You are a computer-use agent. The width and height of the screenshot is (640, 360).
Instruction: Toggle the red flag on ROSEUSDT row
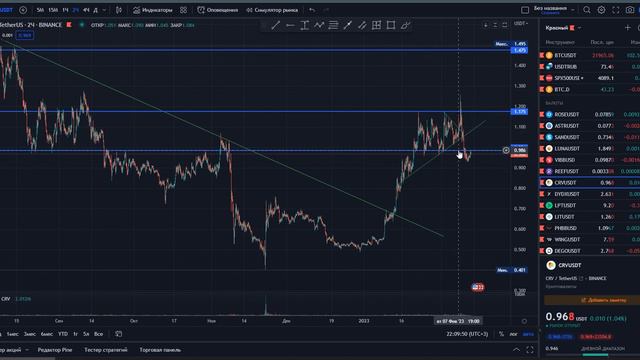pos(542,114)
